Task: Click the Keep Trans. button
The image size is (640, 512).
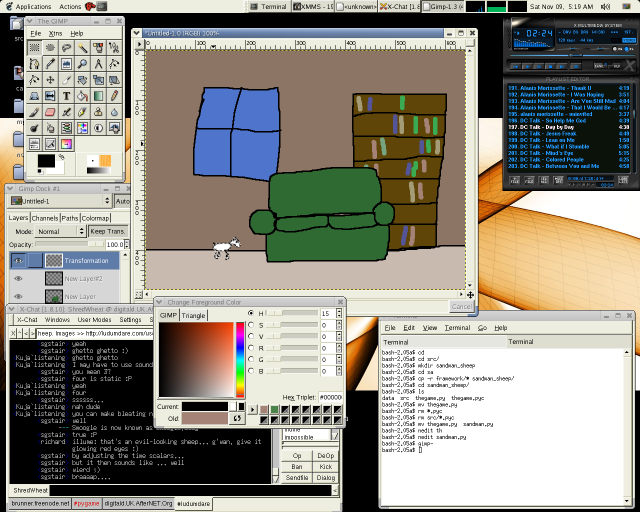Action: (x=108, y=231)
